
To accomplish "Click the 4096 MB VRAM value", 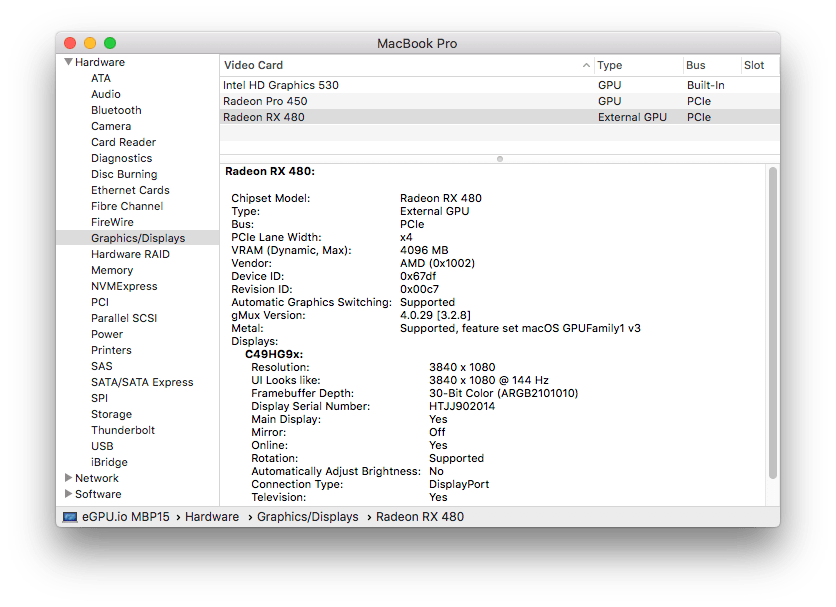I will tap(424, 250).
